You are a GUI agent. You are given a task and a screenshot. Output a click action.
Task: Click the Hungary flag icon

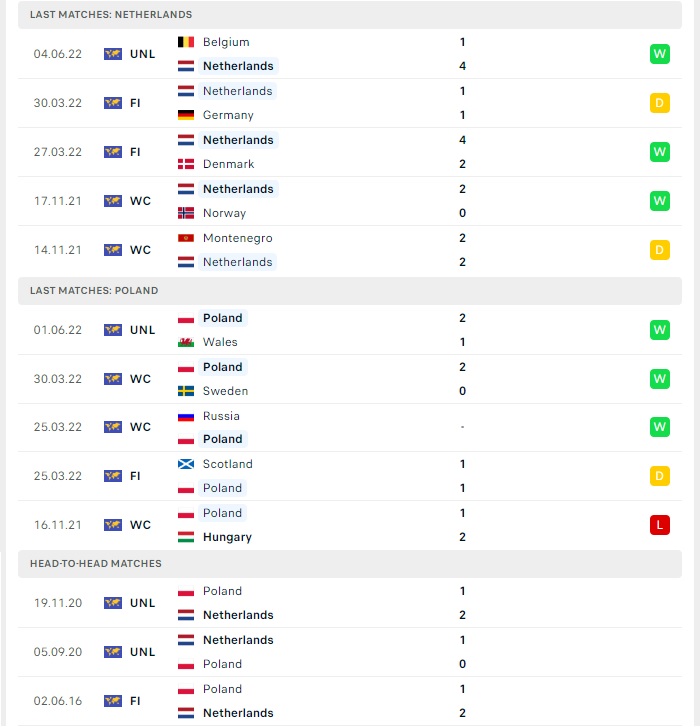[x=186, y=537]
